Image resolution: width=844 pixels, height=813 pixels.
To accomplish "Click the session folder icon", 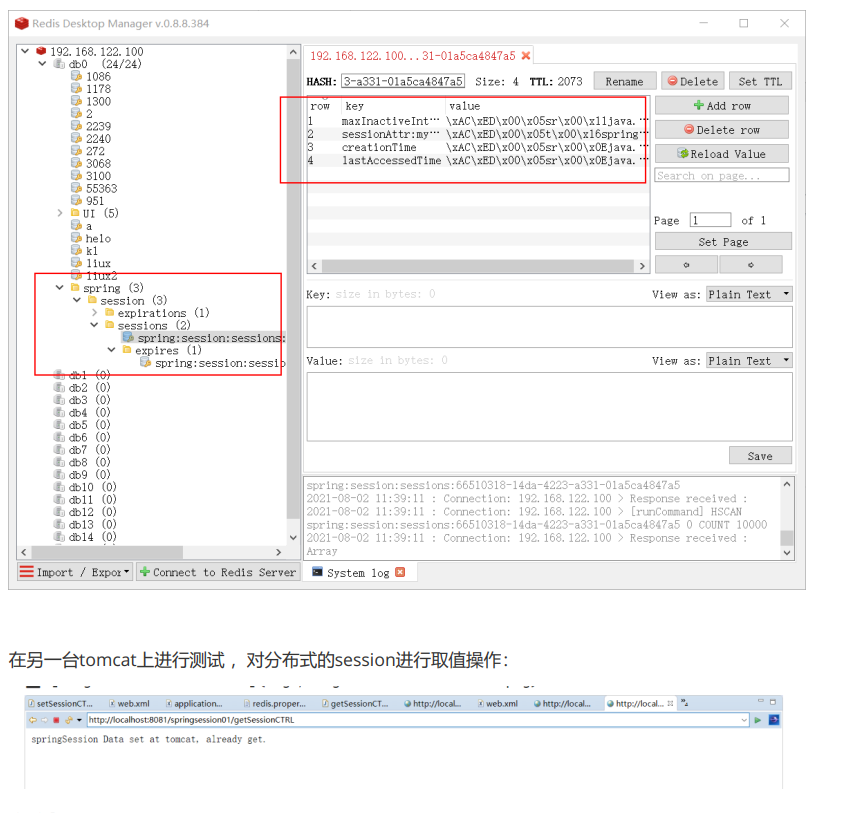I will coord(93,300).
